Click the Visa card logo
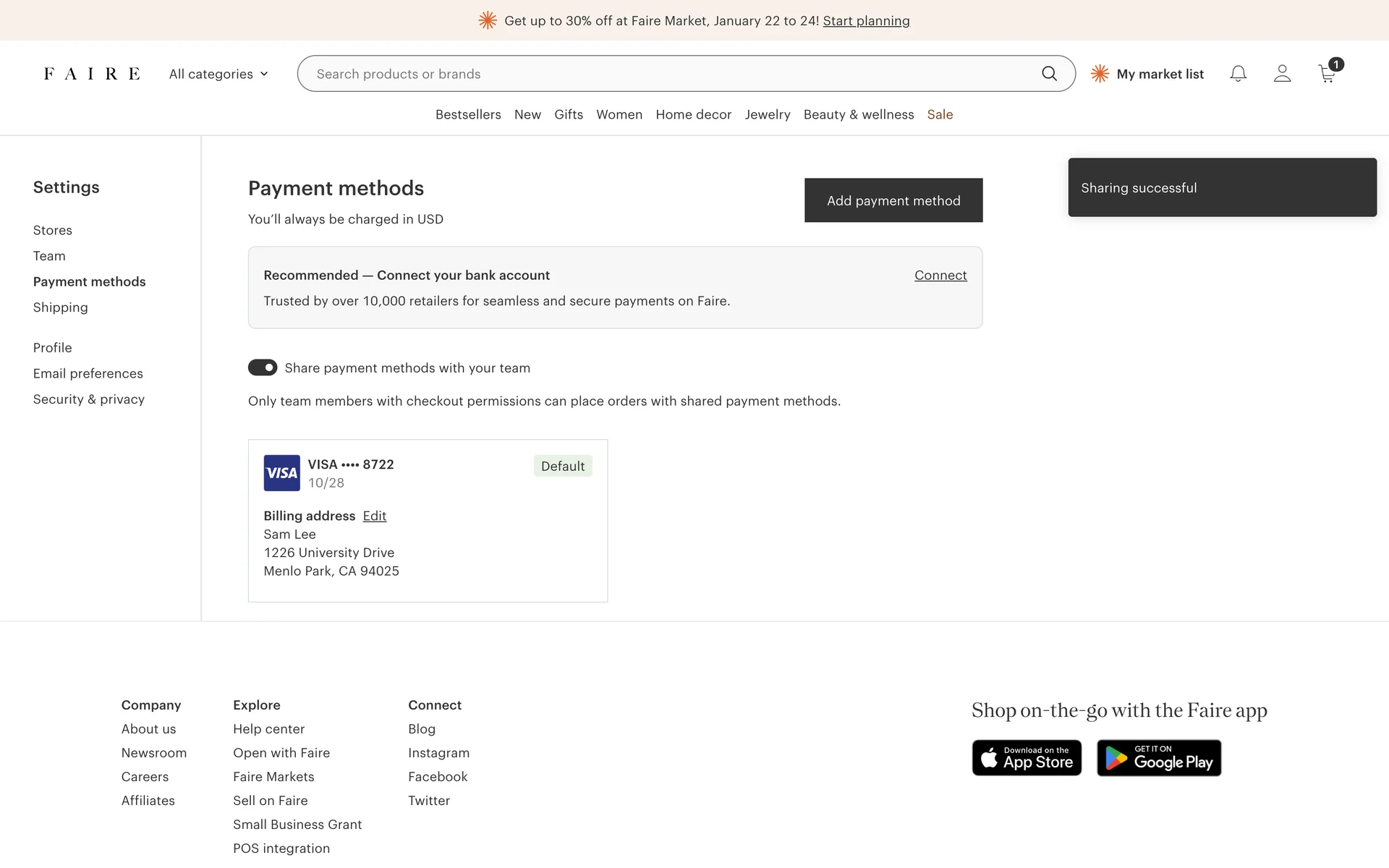Image resolution: width=1389 pixels, height=868 pixels. (281, 473)
